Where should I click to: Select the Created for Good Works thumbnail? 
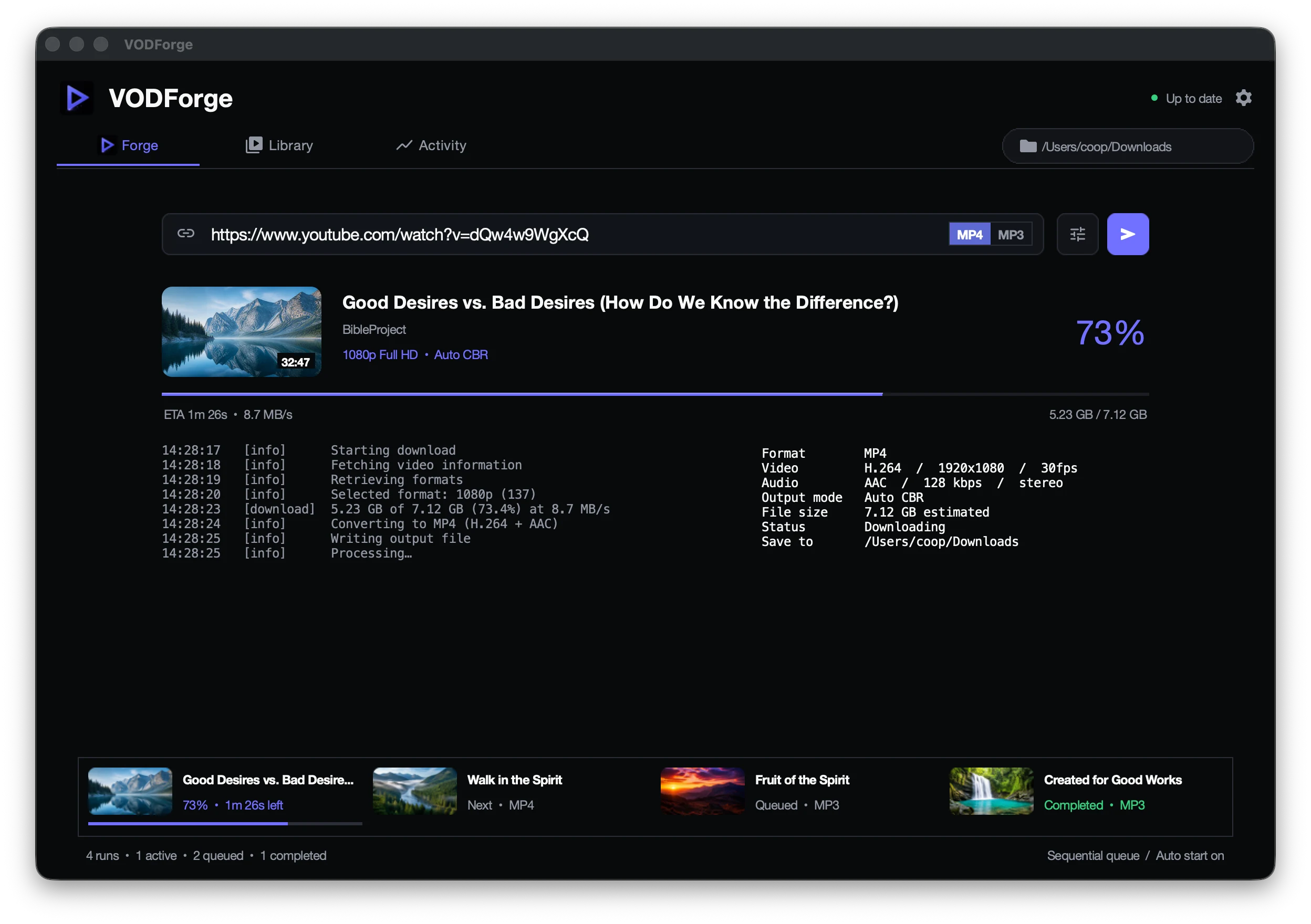point(991,791)
